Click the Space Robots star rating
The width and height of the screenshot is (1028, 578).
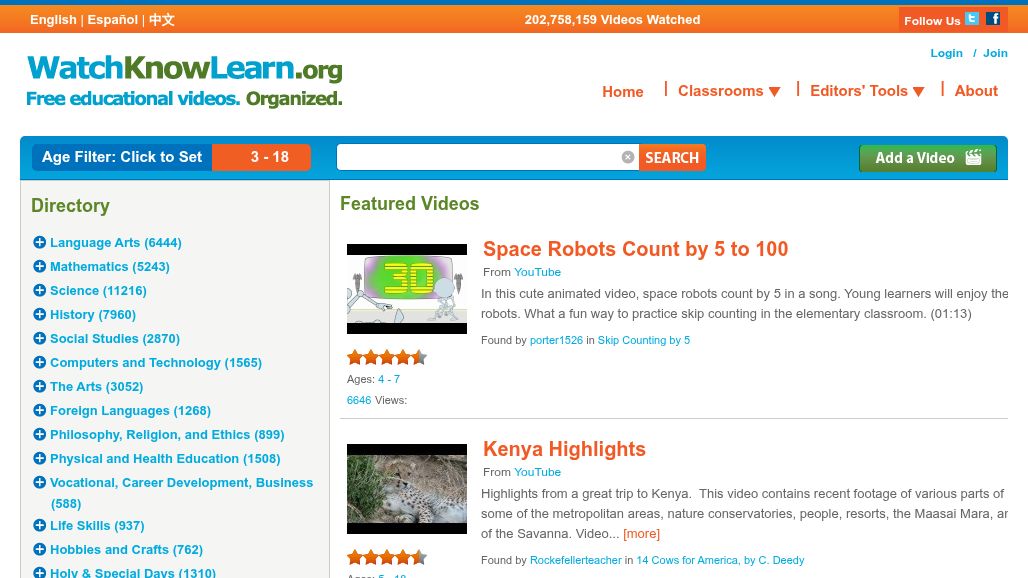point(387,357)
